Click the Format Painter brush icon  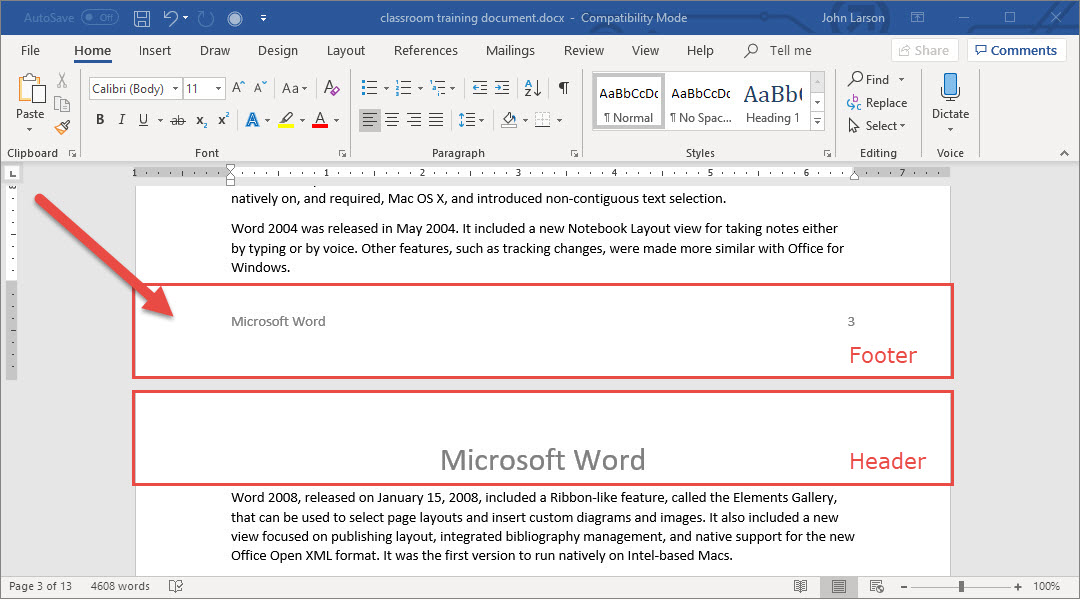(x=62, y=127)
